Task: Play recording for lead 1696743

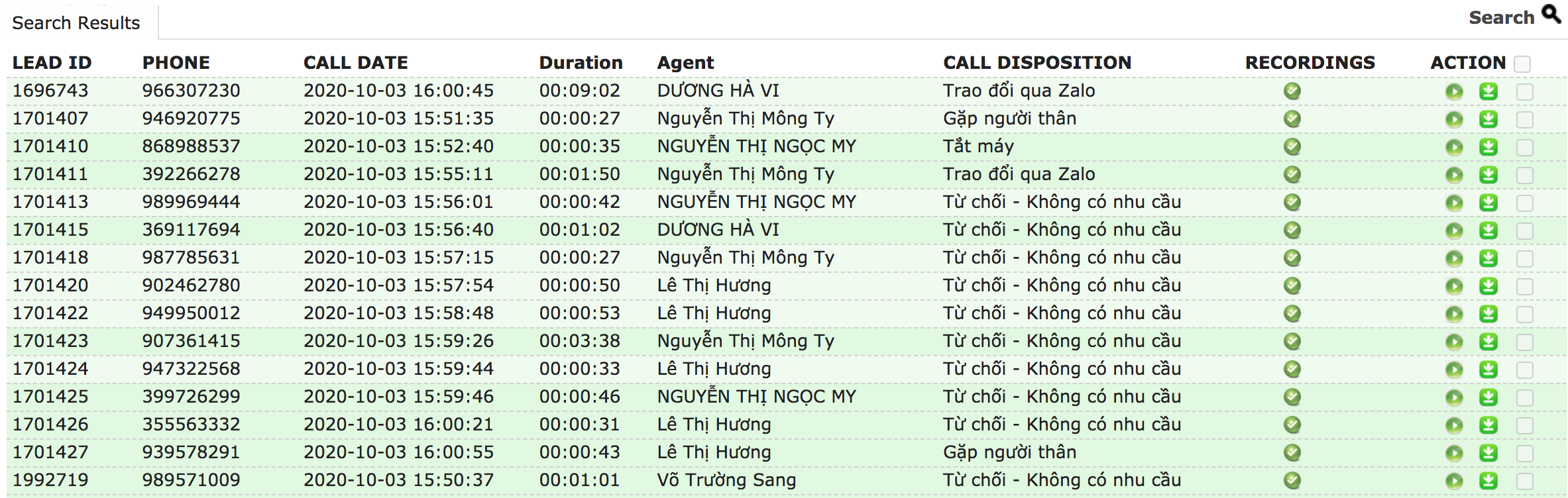Action: [x=1454, y=92]
